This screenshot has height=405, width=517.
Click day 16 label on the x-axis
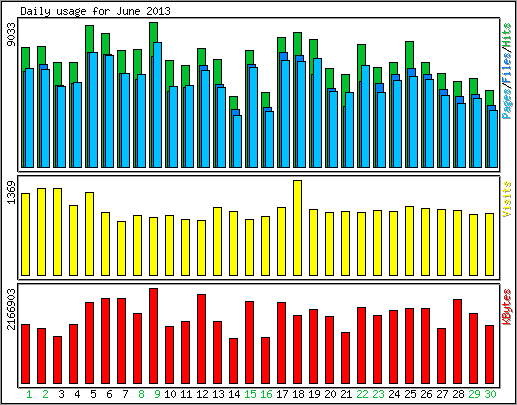tap(266, 394)
